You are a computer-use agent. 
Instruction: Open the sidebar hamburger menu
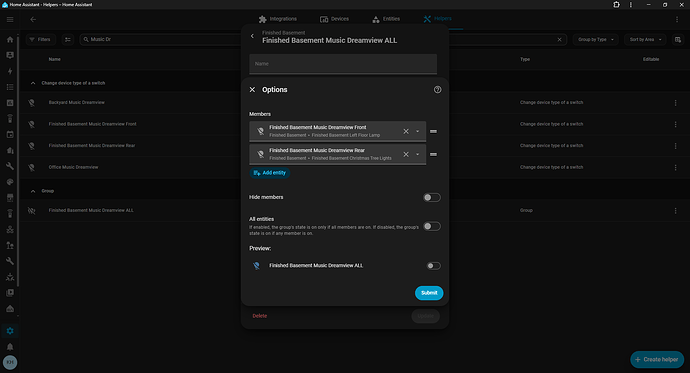pyautogui.click(x=10, y=19)
